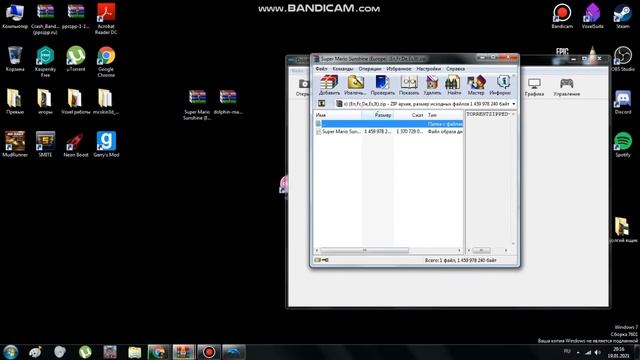The width and height of the screenshot is (640, 360).
Task: Select the VoxelSuite desktop shortcut
Action: coord(592,16)
